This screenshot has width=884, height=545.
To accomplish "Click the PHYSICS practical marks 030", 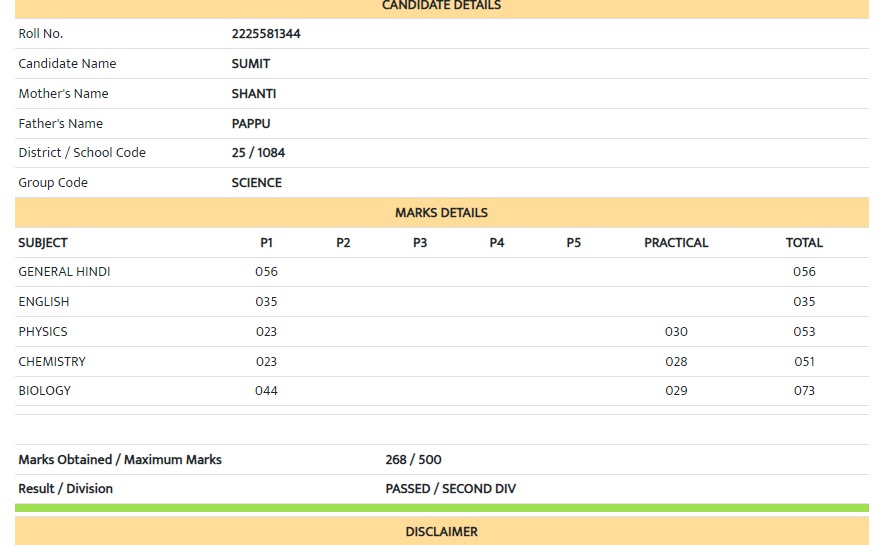I will point(676,332).
